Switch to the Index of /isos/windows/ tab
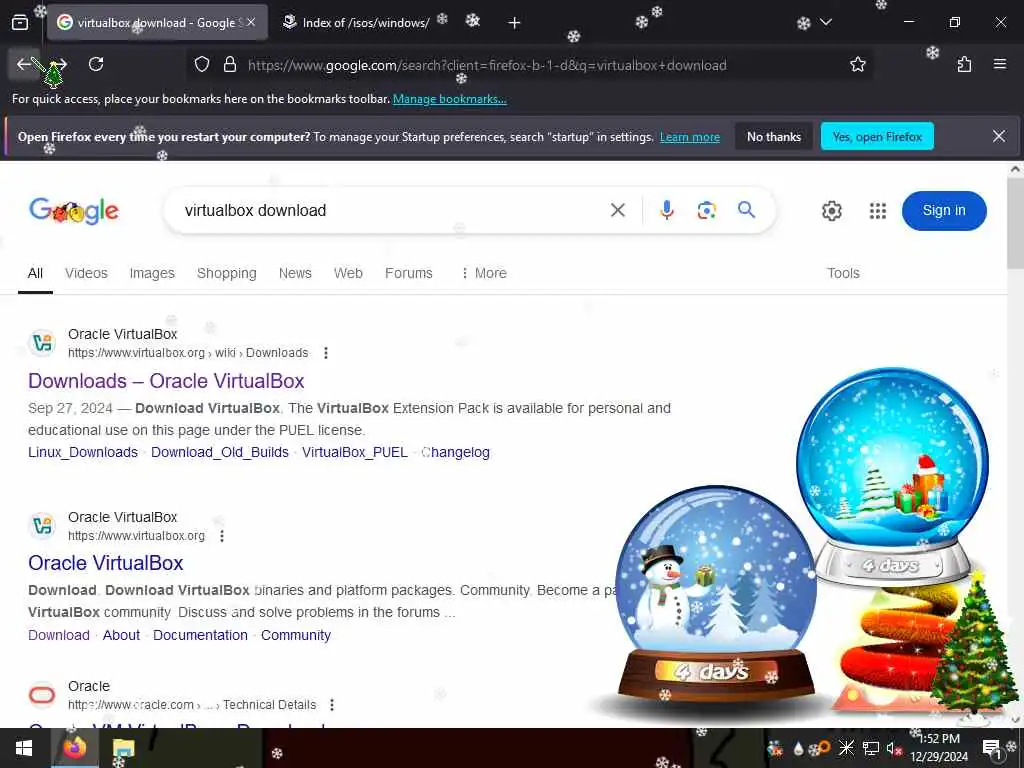Viewport: 1024px width, 768px height. [357, 22]
